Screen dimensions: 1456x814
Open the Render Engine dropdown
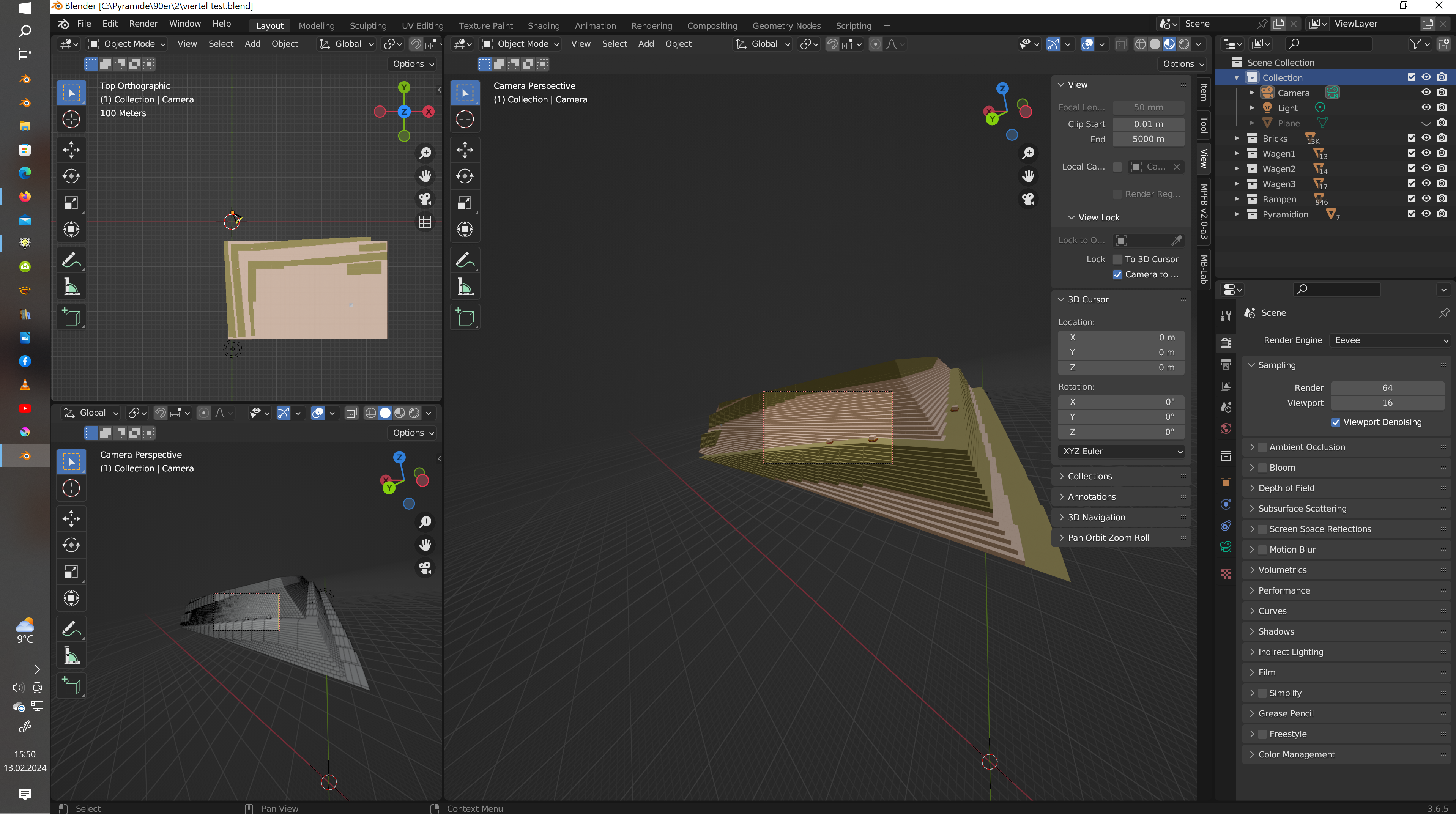[x=1389, y=340]
